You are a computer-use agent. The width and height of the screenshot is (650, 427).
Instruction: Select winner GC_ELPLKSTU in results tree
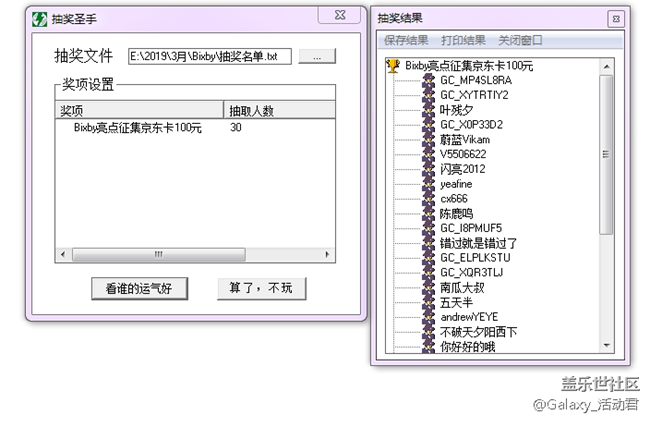pos(475,258)
